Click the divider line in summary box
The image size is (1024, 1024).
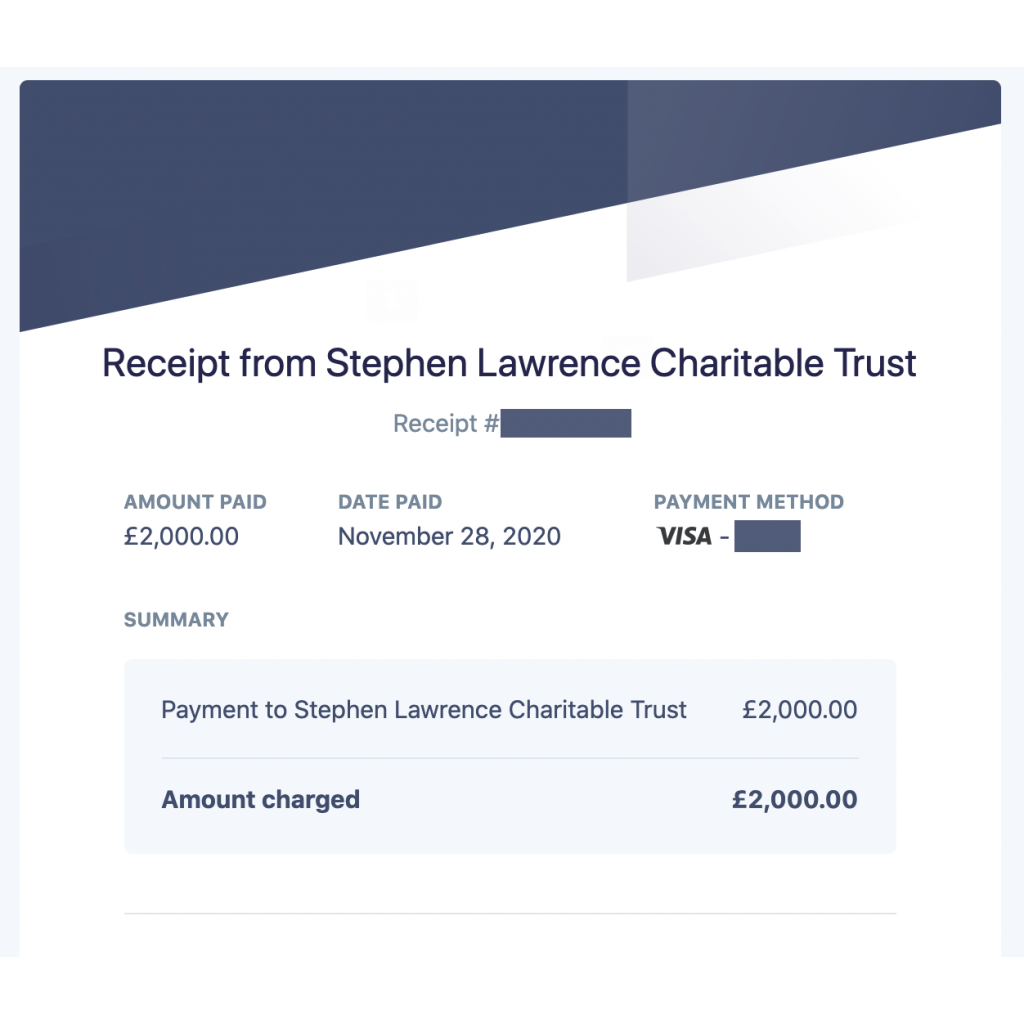[x=509, y=758]
